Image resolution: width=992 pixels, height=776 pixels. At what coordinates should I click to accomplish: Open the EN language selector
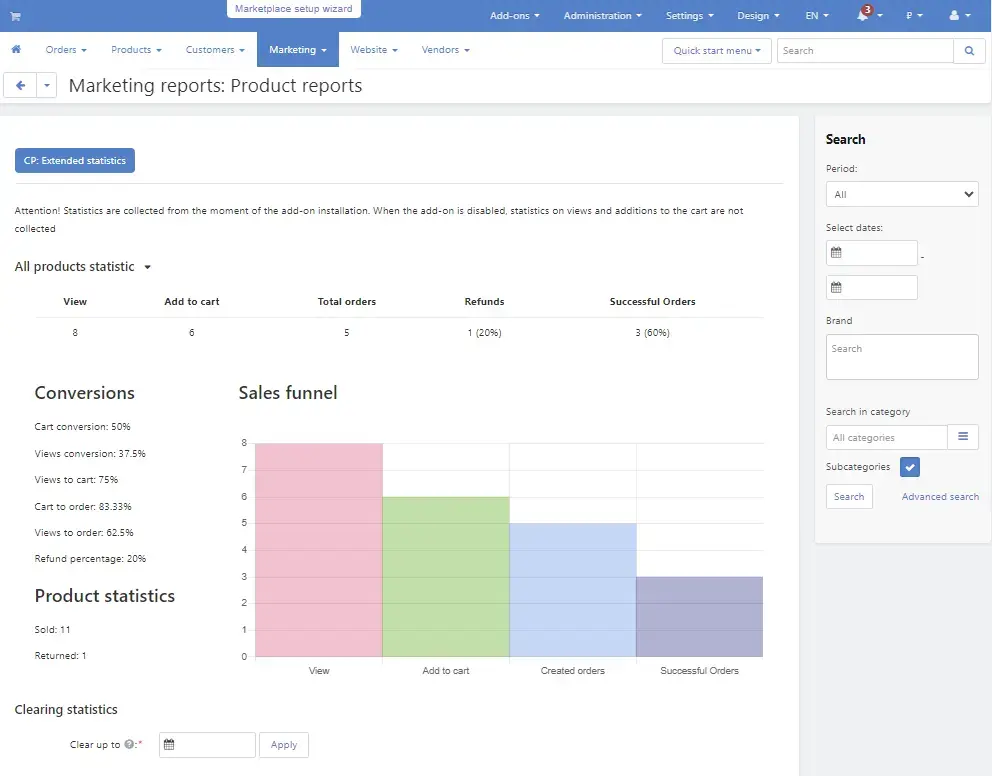tap(816, 16)
